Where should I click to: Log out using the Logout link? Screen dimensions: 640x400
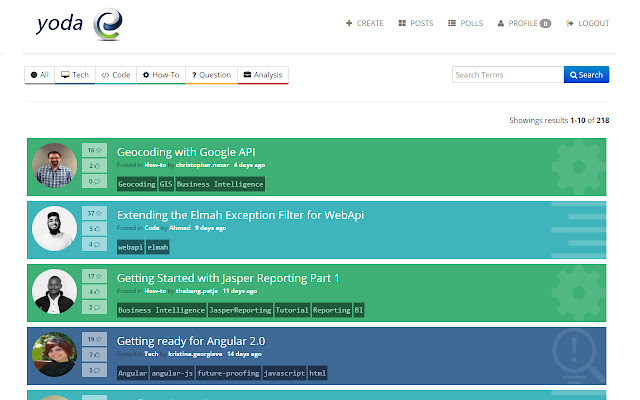point(588,23)
